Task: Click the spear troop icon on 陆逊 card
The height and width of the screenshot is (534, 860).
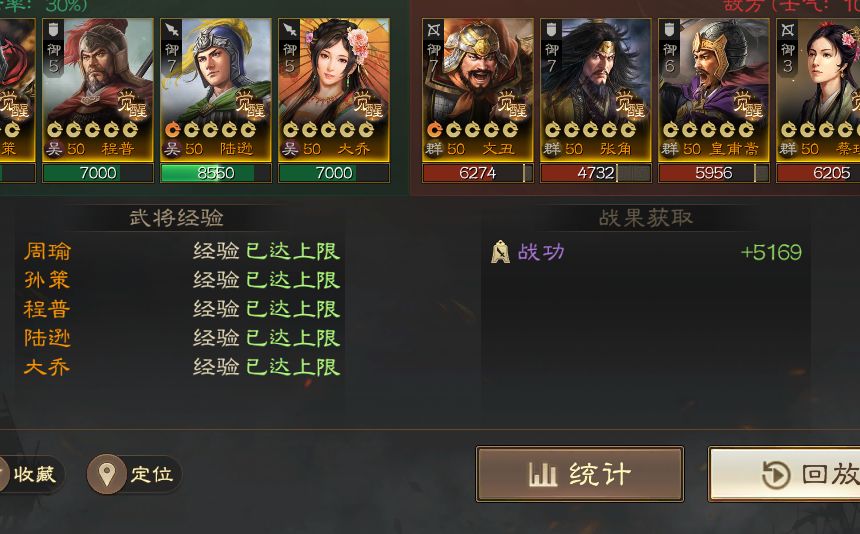Action: tap(172, 30)
